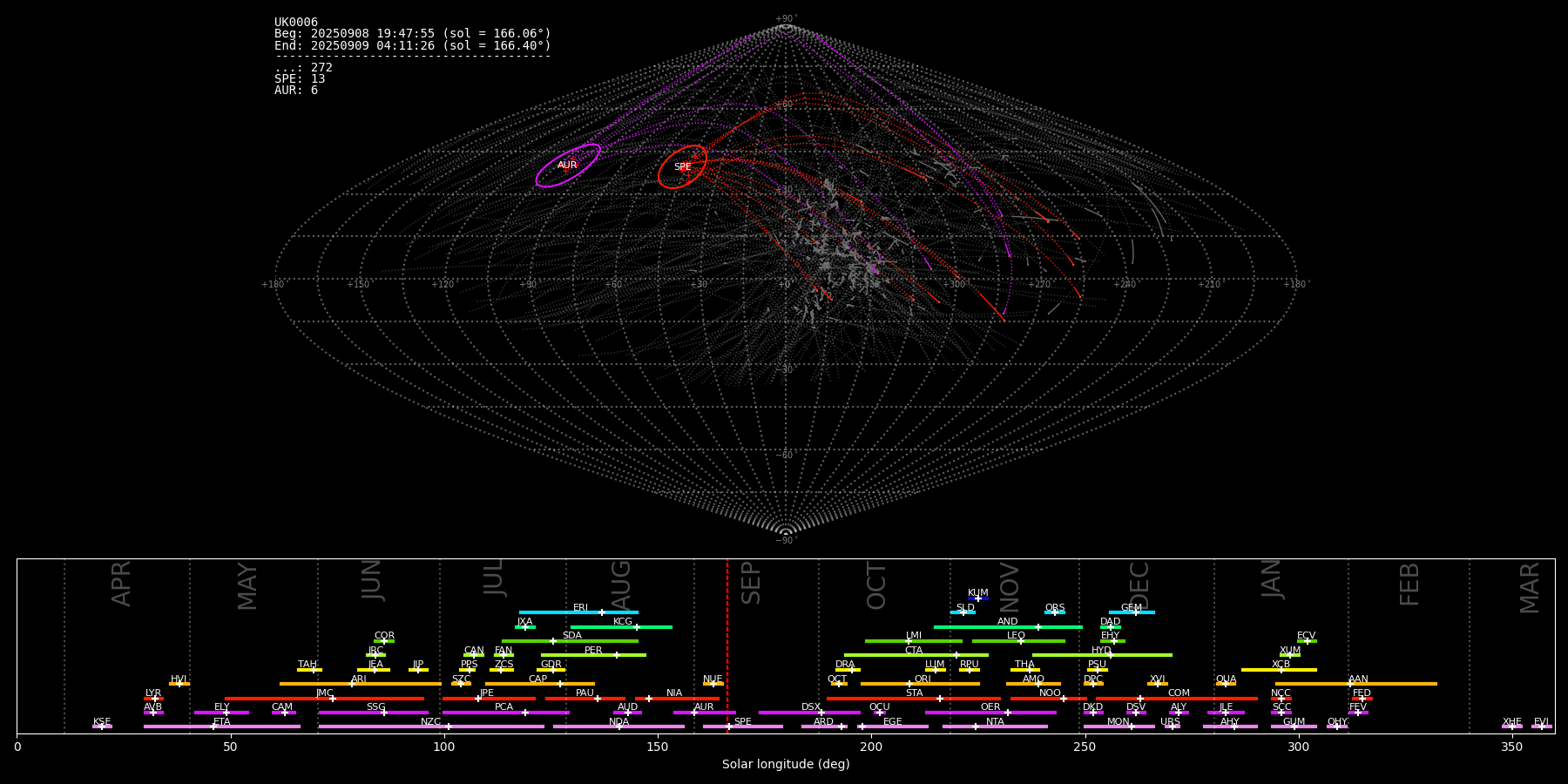Click the station ID text UK0006

[x=296, y=23]
